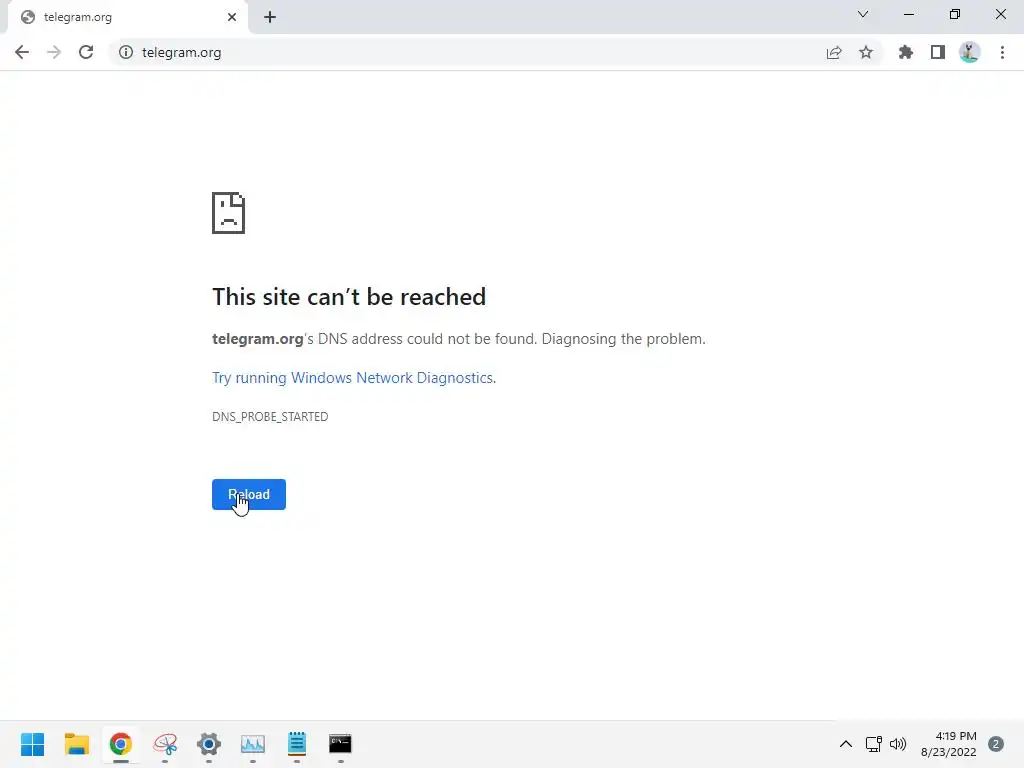This screenshot has width=1024, height=768.
Task: Try running Windows Network Diagnostics link
Action: [x=353, y=378]
